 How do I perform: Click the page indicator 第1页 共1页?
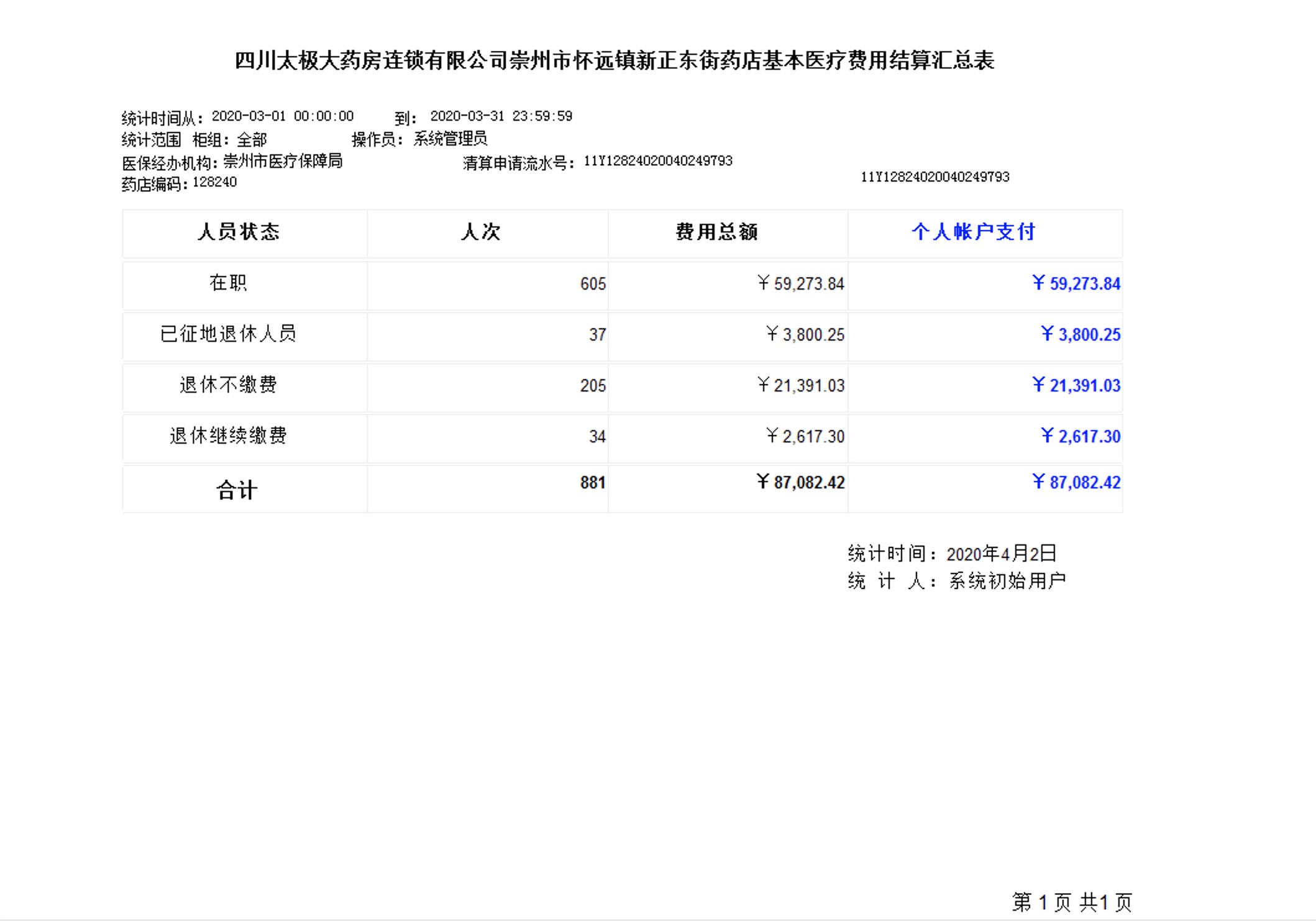pos(1072,902)
